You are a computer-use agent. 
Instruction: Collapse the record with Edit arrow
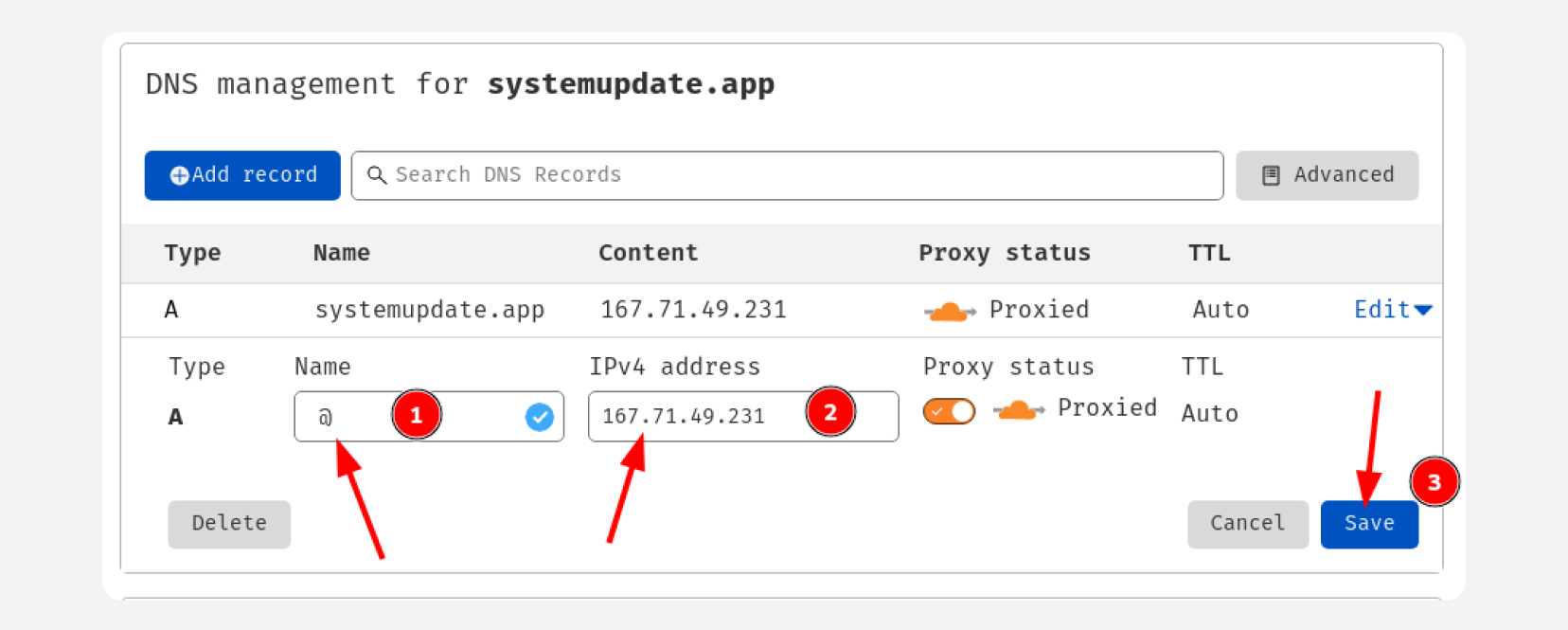(1393, 310)
